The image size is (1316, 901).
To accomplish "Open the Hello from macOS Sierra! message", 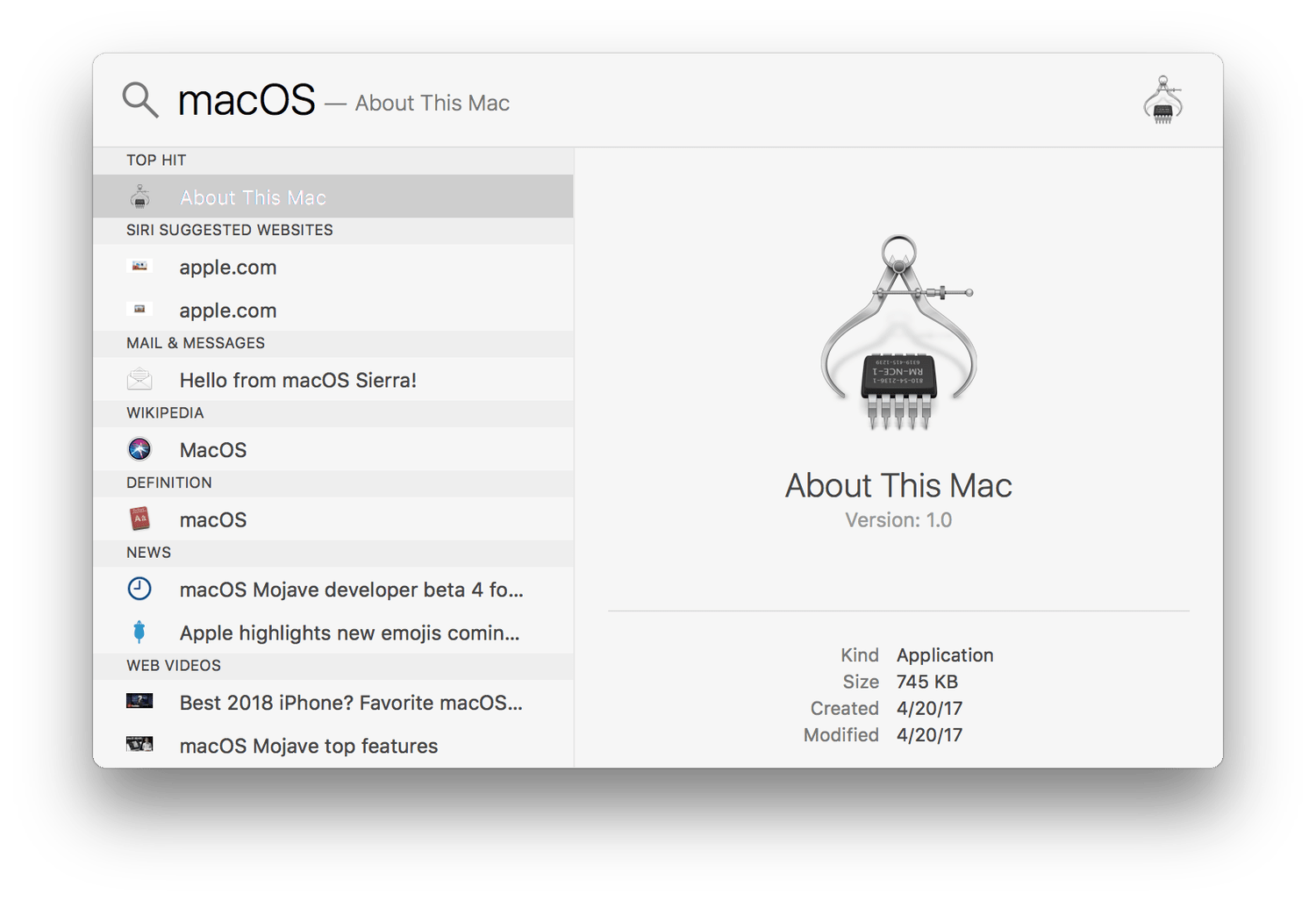I will point(297,380).
